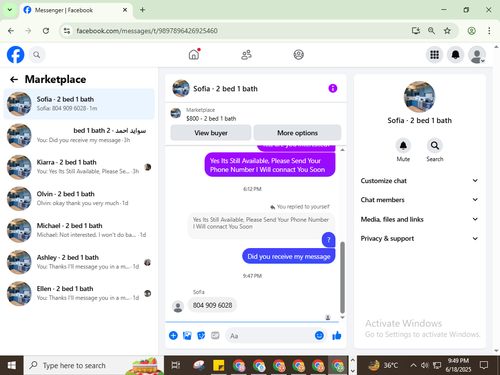
Task: Choose a sticker icon
Action: click(201, 335)
